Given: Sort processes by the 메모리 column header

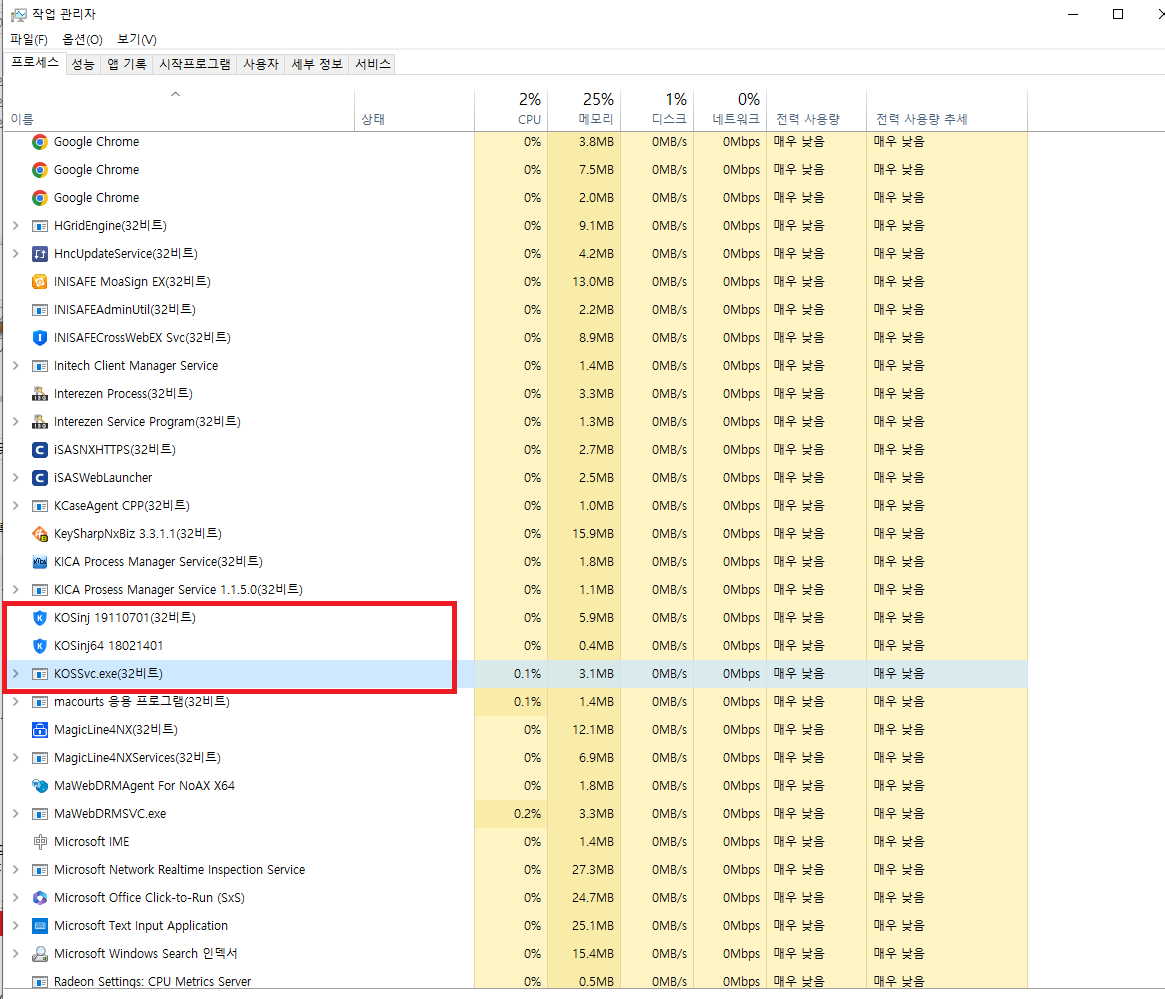Looking at the screenshot, I should coord(584,110).
